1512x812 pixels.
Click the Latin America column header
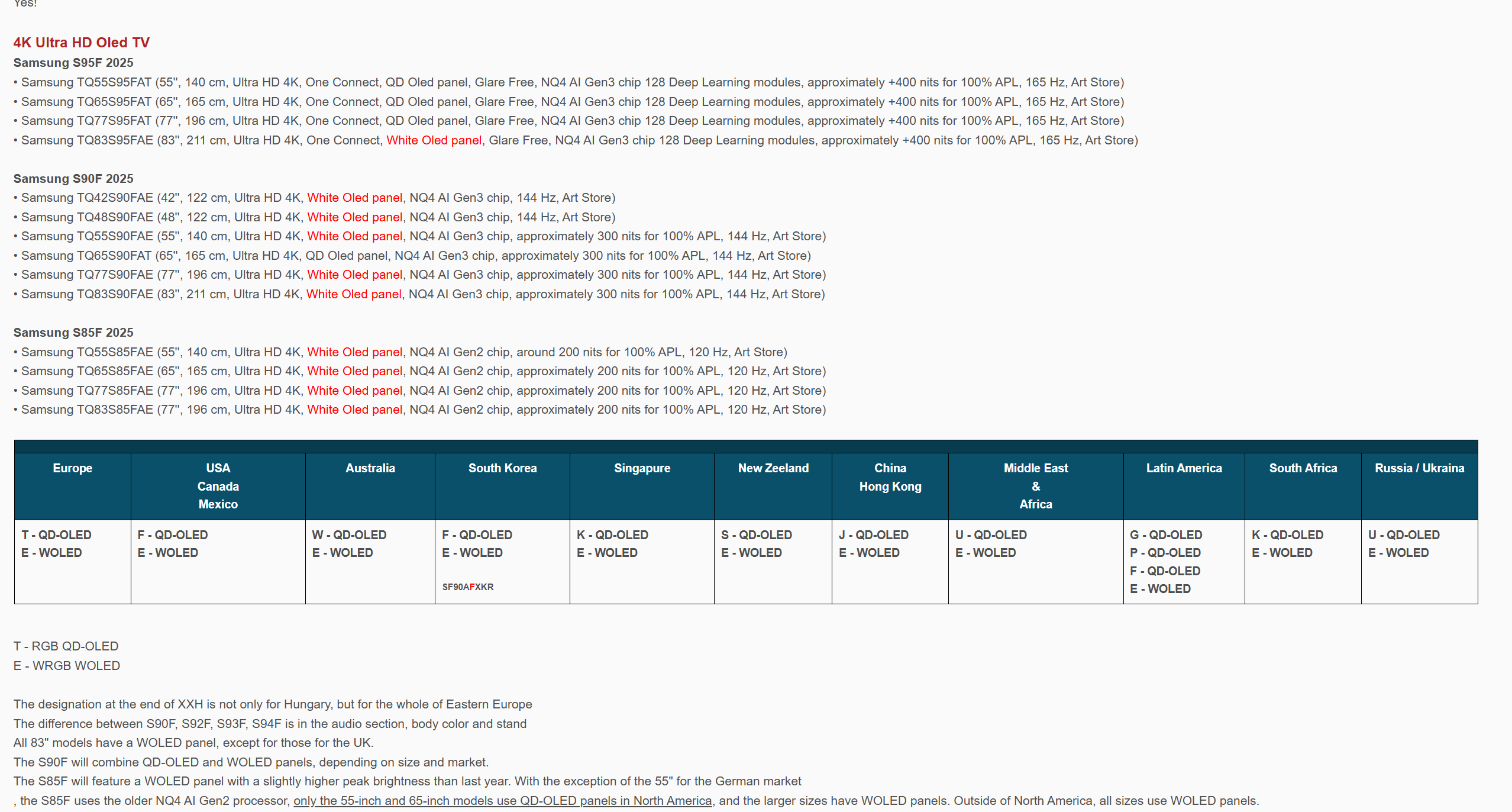1184,468
